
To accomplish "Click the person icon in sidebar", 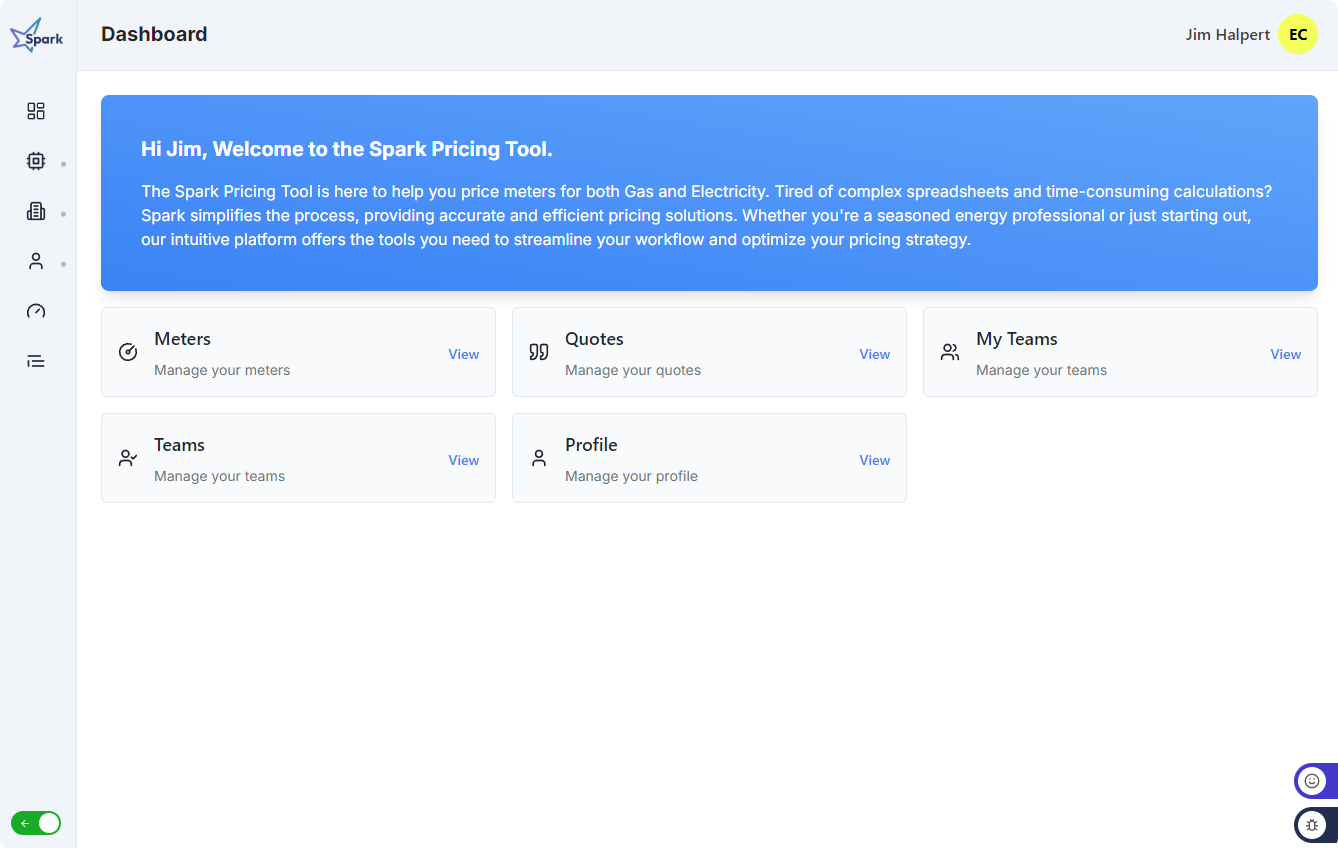I will (x=36, y=261).
